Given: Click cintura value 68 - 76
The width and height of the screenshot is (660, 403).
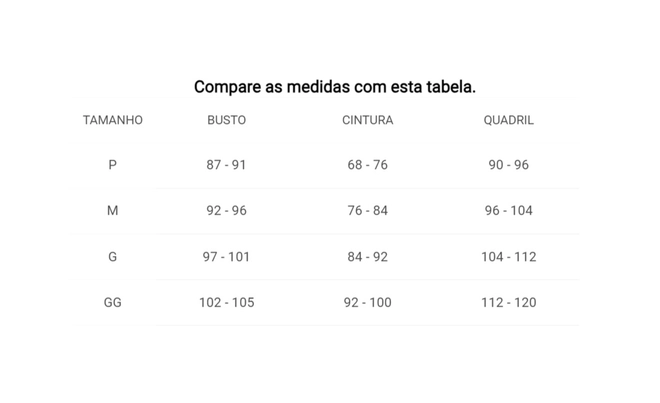Looking at the screenshot, I should [x=367, y=165].
